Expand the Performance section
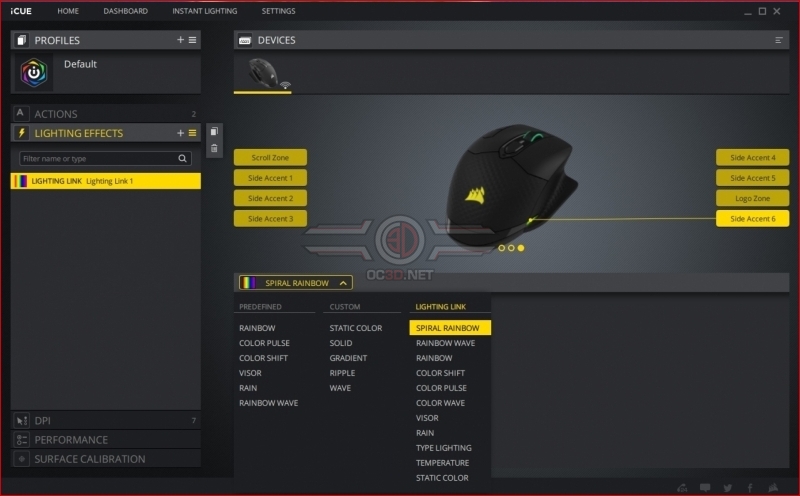 click(106, 440)
